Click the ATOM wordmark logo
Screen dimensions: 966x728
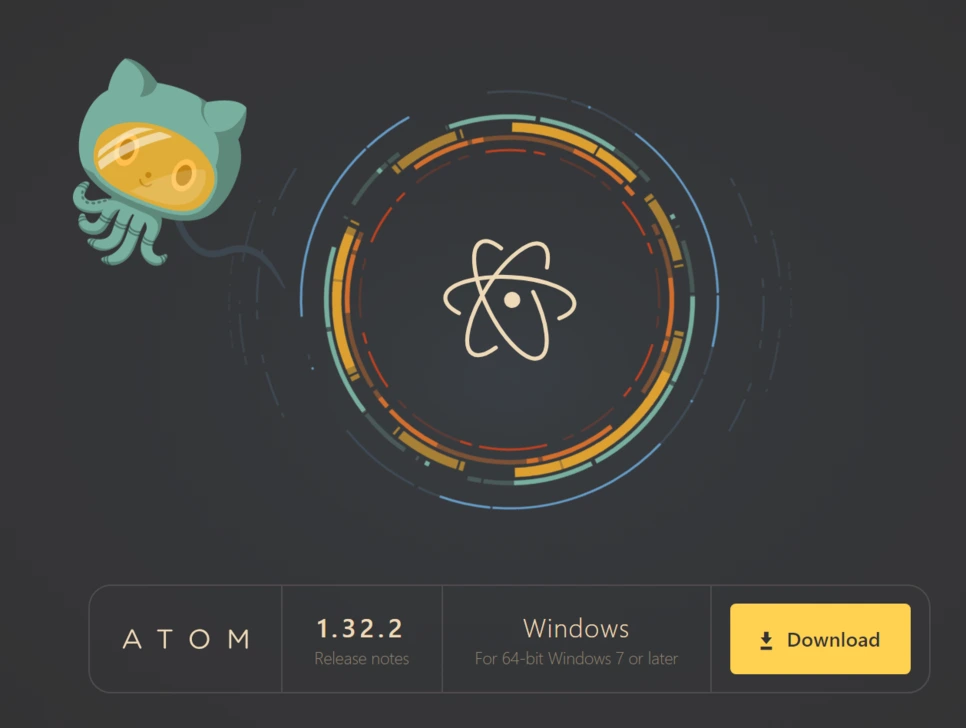pos(186,639)
